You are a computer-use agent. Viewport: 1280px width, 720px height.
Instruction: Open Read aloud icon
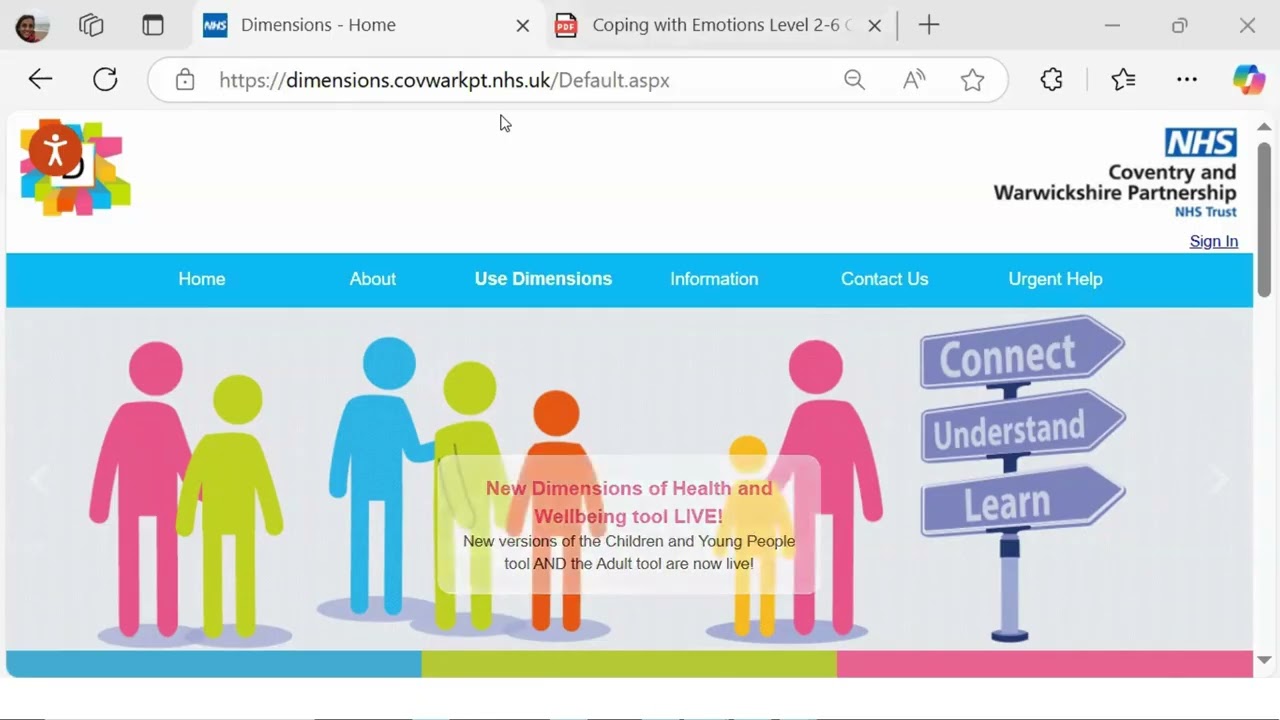pos(914,80)
